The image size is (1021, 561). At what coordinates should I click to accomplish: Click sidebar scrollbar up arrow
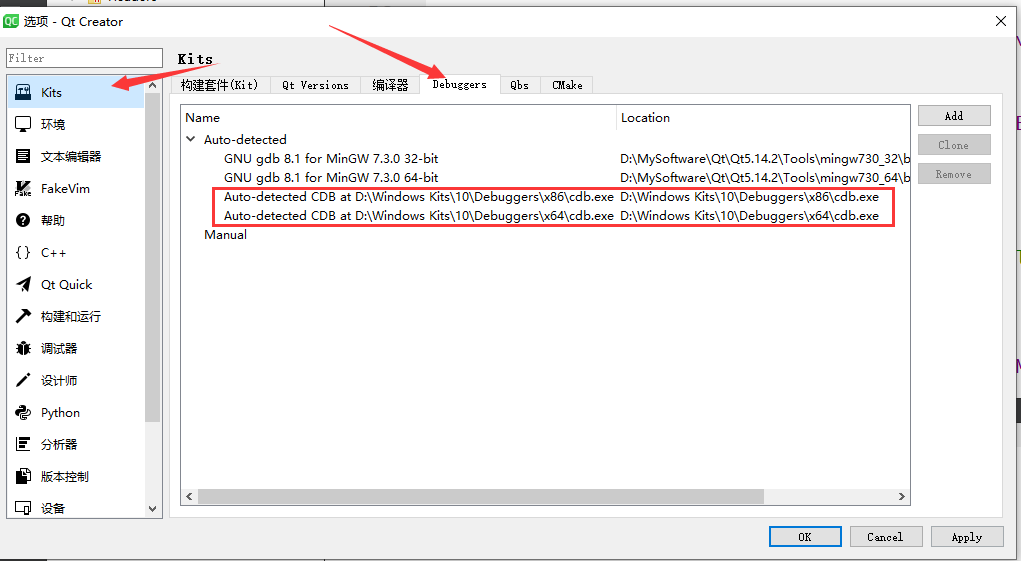point(153,85)
